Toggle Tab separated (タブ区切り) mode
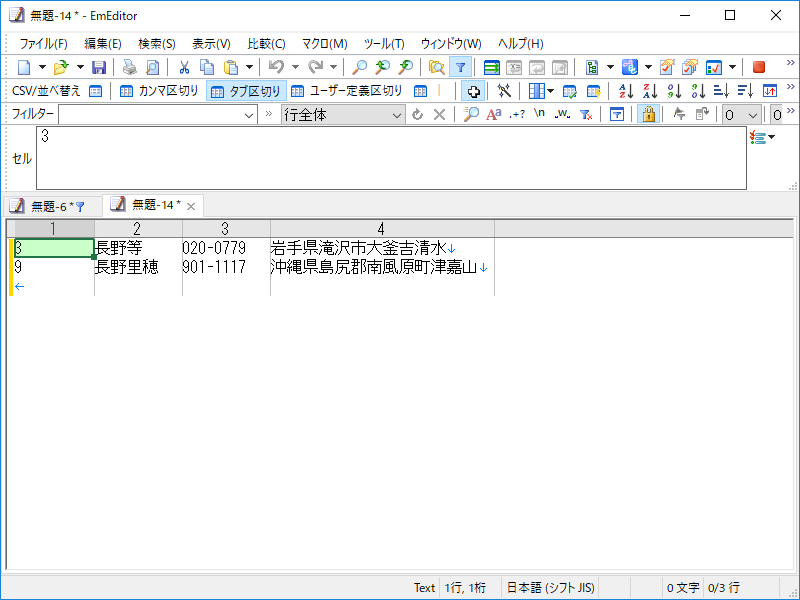 click(246, 91)
